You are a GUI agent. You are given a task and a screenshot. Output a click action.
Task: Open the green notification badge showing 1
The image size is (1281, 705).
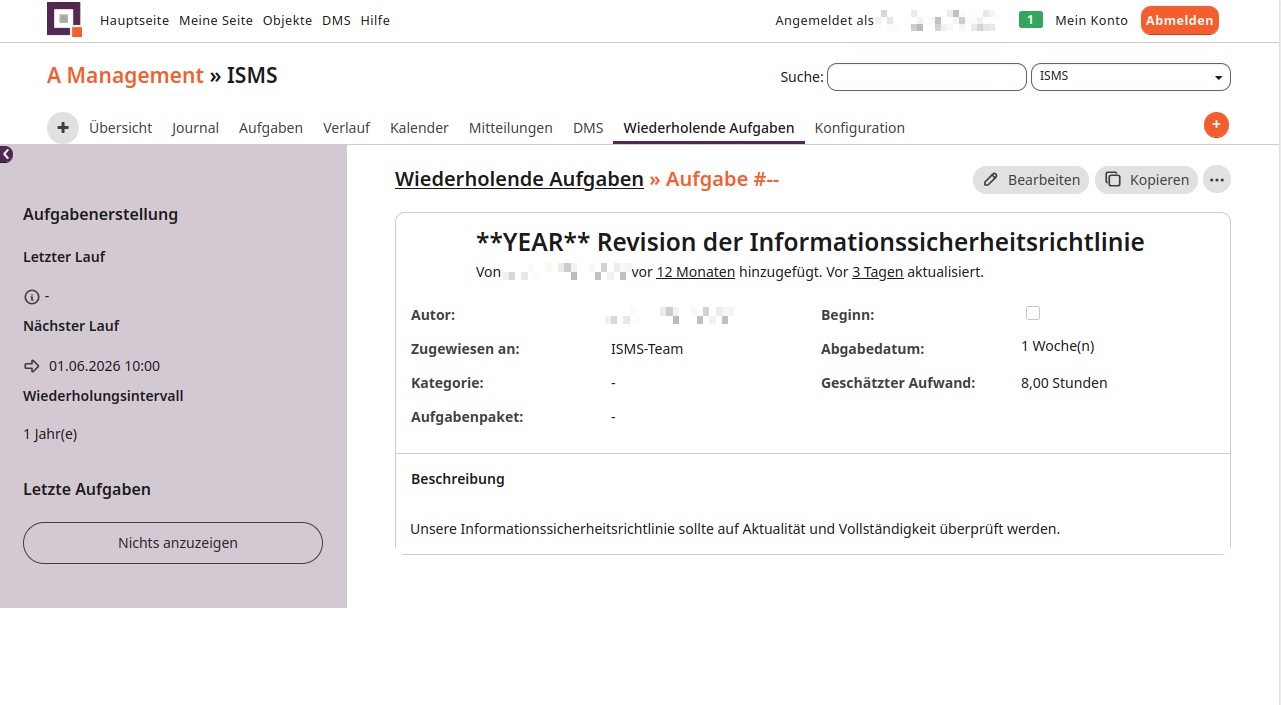[1031, 20]
